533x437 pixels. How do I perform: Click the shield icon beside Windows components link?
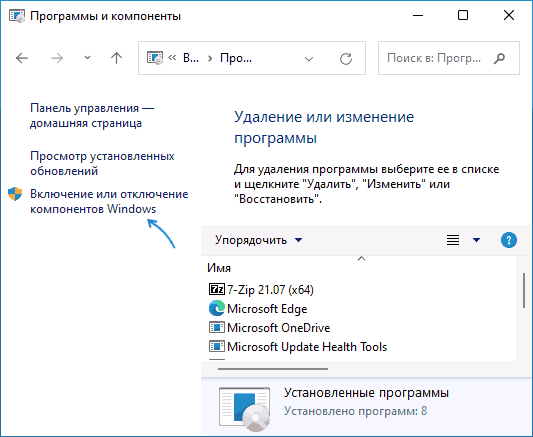click(15, 194)
